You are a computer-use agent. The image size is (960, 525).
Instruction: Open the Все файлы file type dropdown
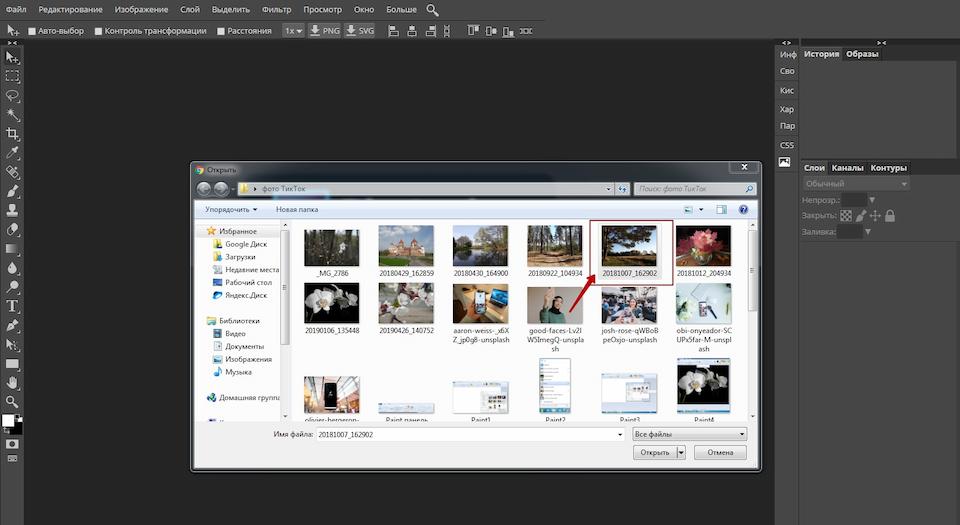click(x=689, y=434)
